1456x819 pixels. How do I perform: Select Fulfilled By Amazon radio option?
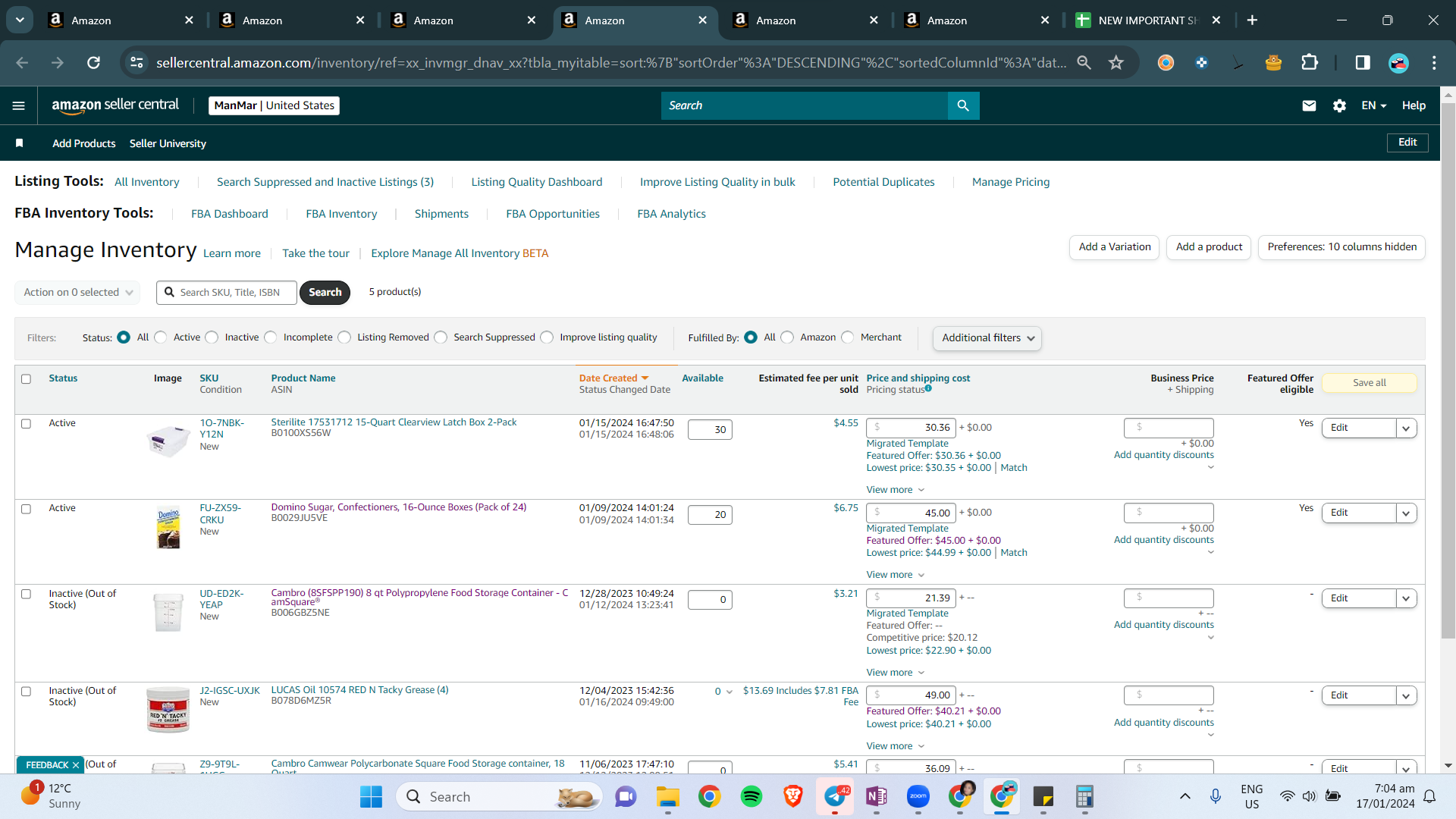click(787, 337)
